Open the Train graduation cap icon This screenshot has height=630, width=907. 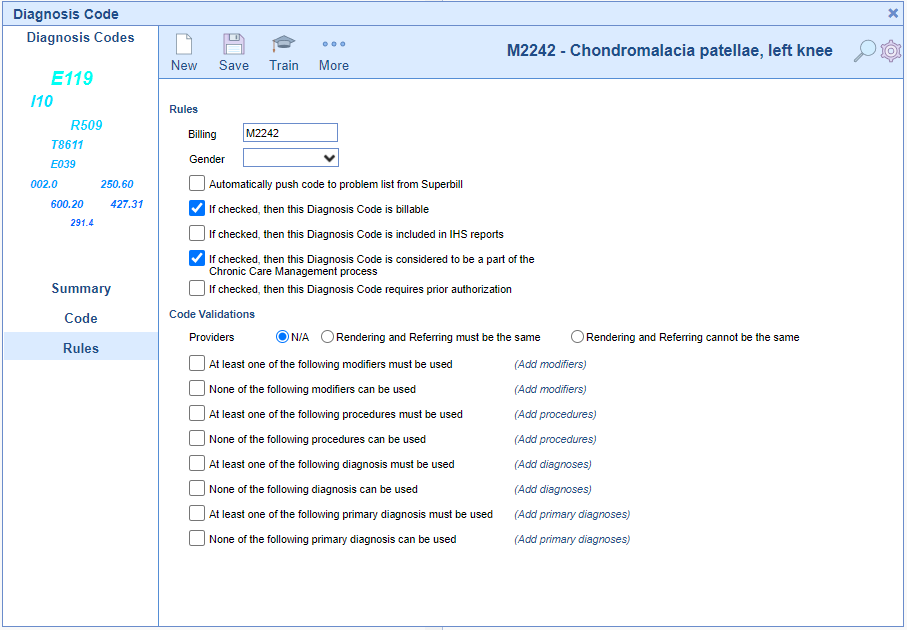pos(283,44)
